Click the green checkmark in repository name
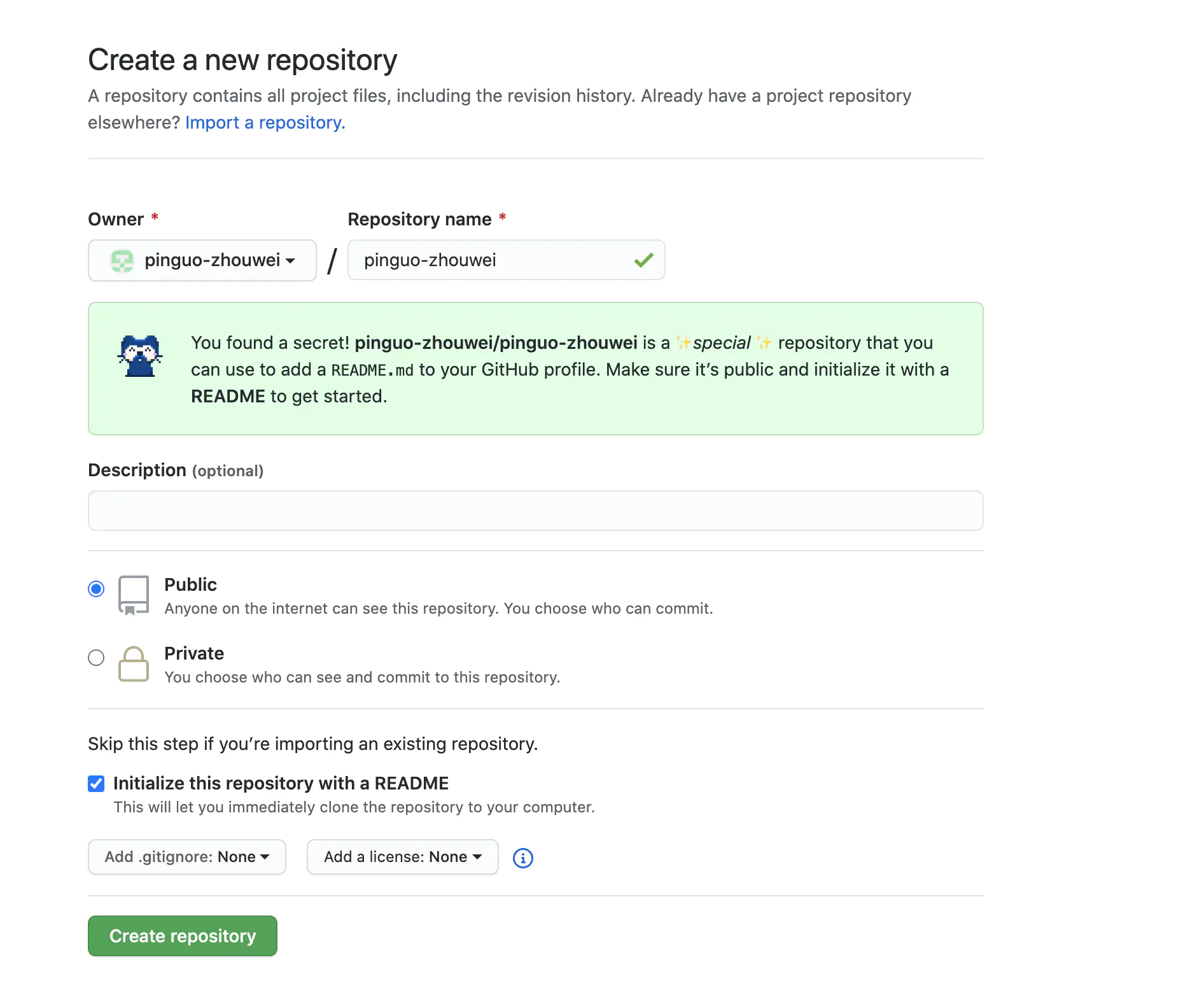Viewport: 1204px width, 997px height. tap(644, 260)
